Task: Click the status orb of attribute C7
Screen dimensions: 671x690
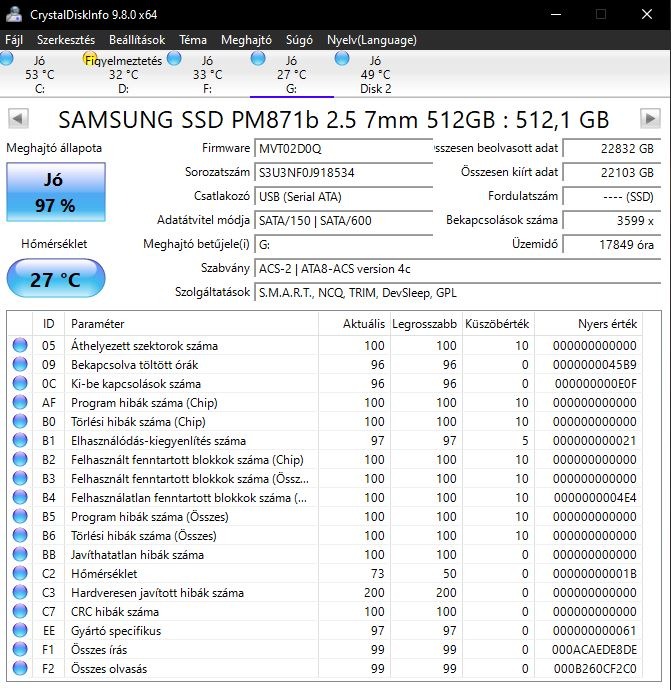Action: click(x=20, y=611)
